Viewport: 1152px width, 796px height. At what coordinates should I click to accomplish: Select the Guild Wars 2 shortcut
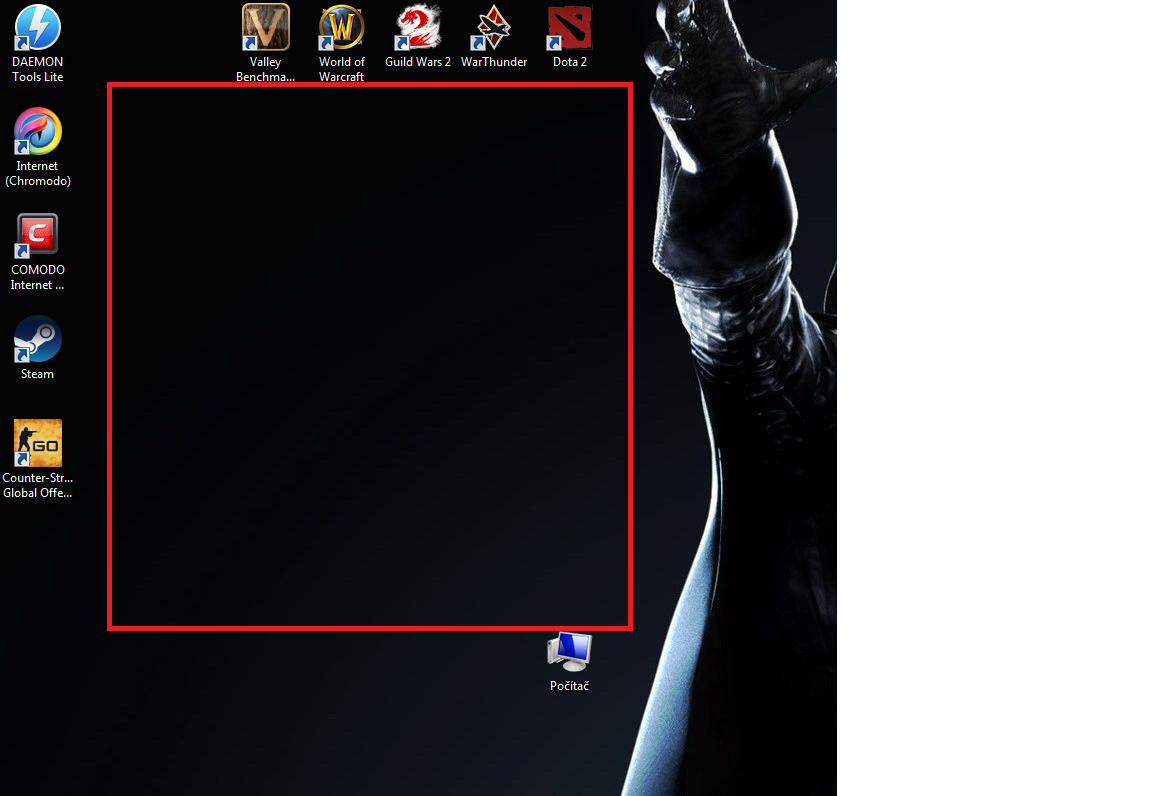(418, 28)
